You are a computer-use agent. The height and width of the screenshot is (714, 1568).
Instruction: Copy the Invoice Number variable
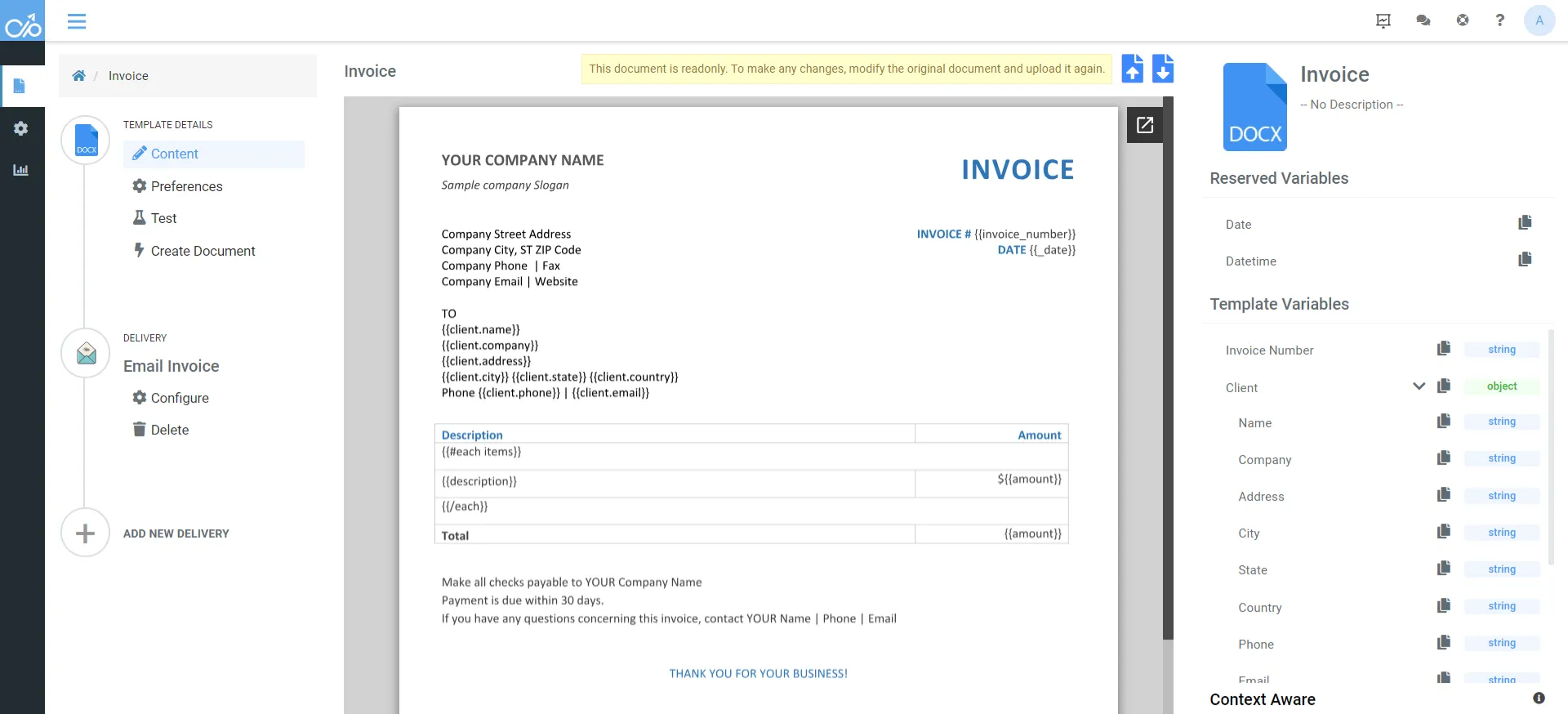tap(1444, 349)
